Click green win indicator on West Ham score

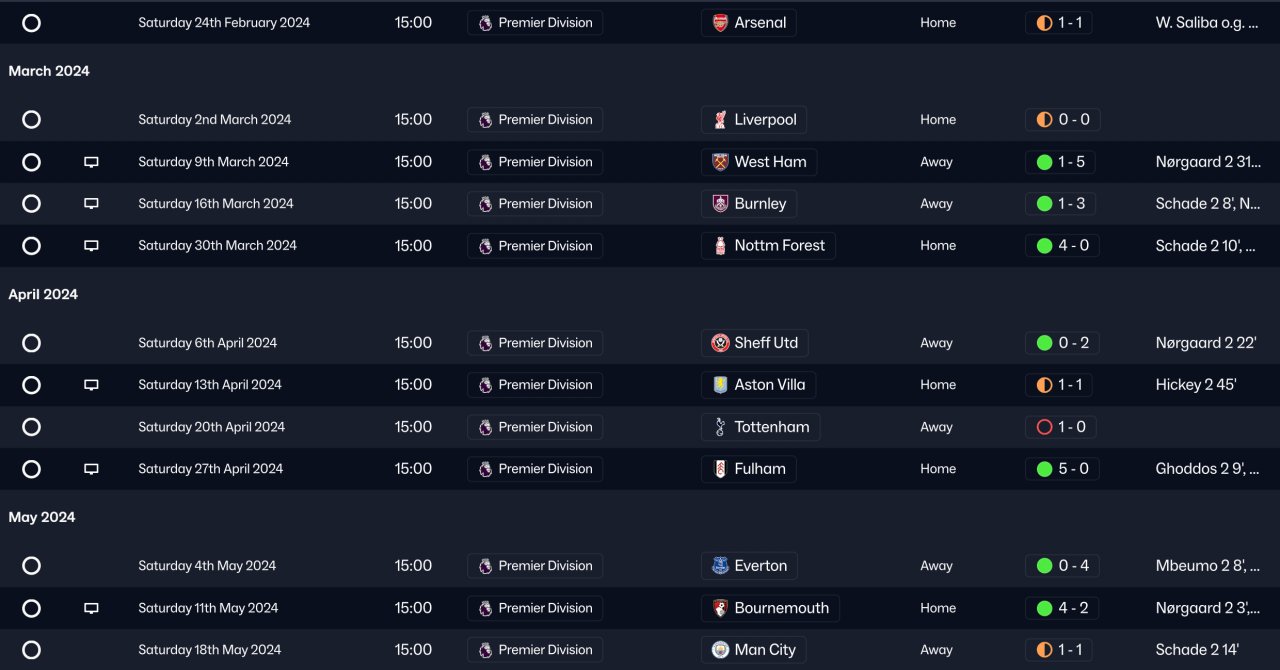click(1044, 162)
